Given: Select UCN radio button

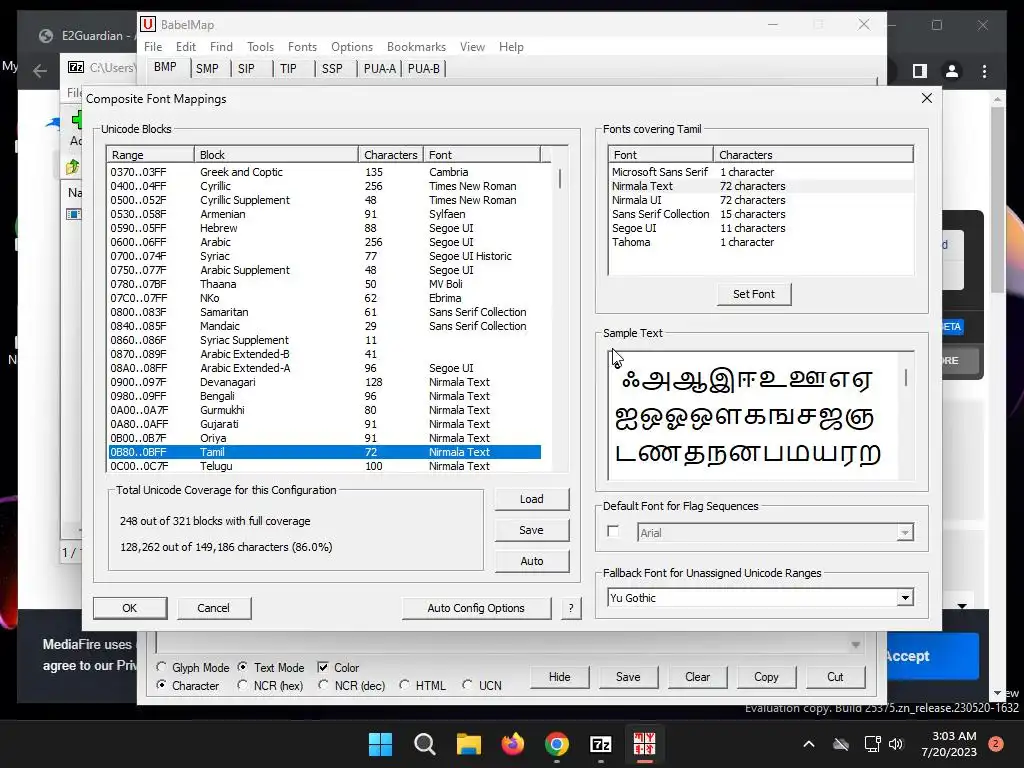Looking at the screenshot, I should 467,685.
